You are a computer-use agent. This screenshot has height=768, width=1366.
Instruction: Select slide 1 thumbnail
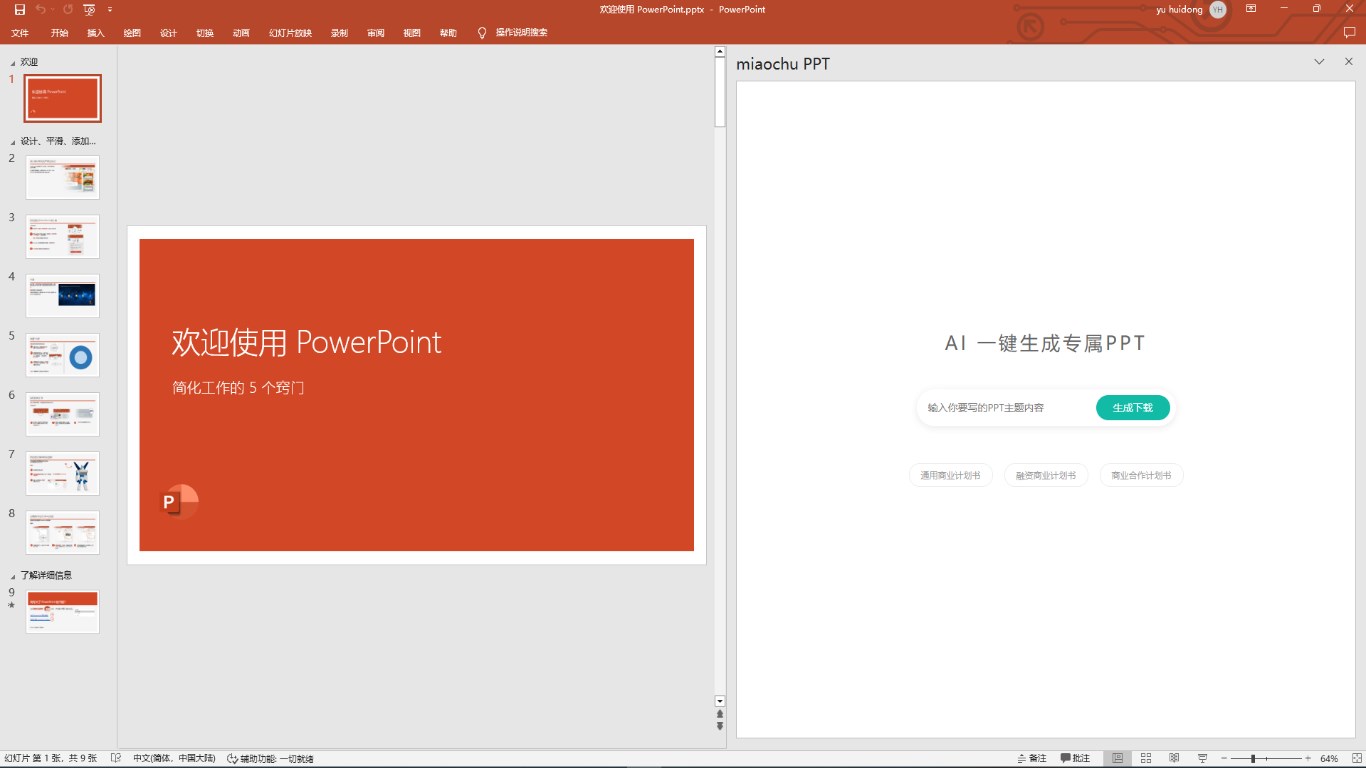tap(63, 98)
